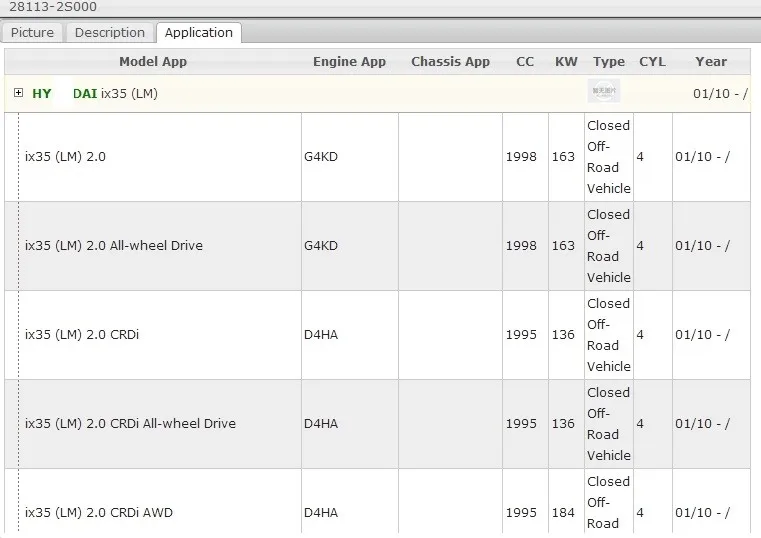The image size is (761, 538).
Task: Click the Chassis App column header
Action: pyautogui.click(x=450, y=62)
